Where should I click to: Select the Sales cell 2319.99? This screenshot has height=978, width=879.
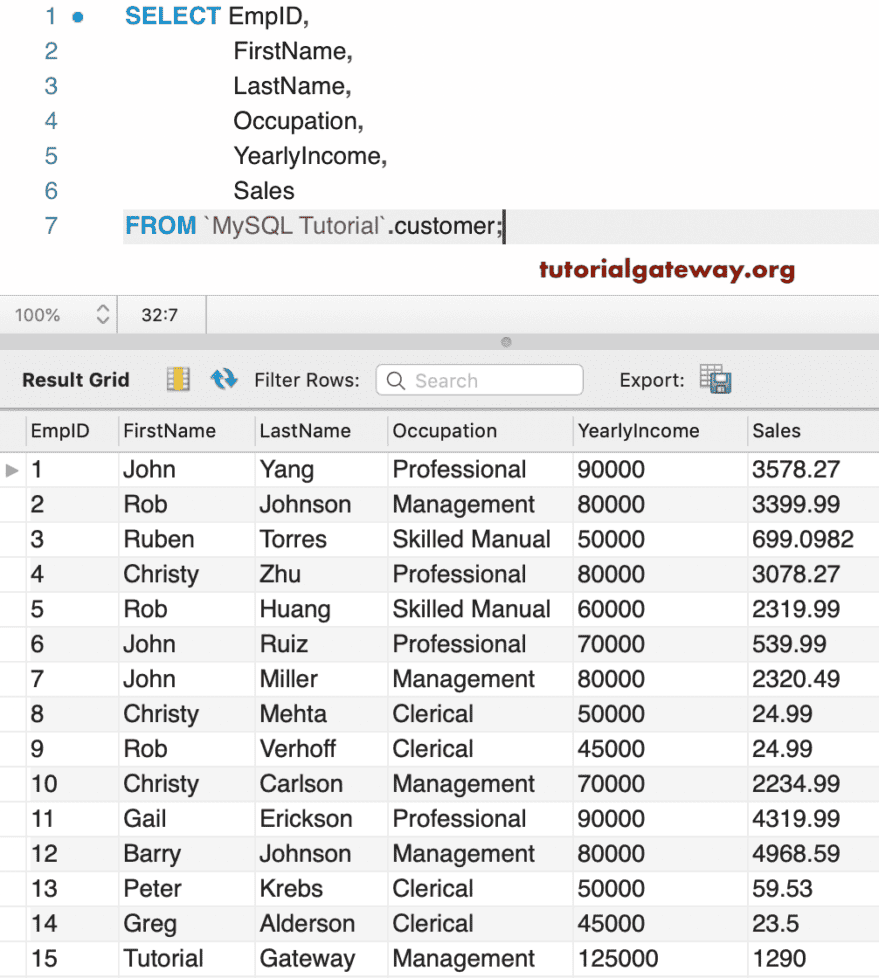click(x=813, y=609)
